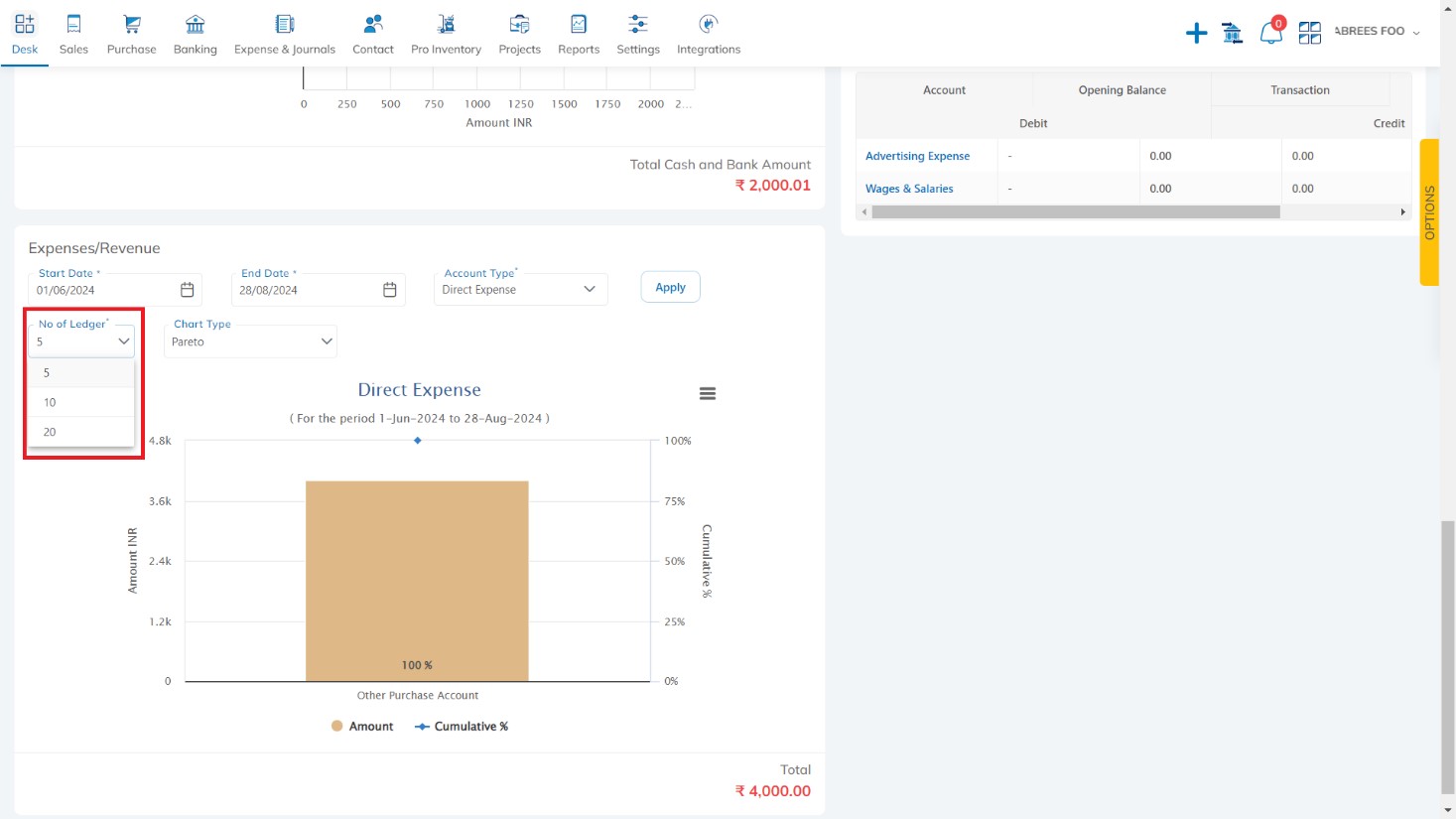Click the Direct Expense chart title
Viewport: 1456px width, 819px height.
click(x=419, y=390)
